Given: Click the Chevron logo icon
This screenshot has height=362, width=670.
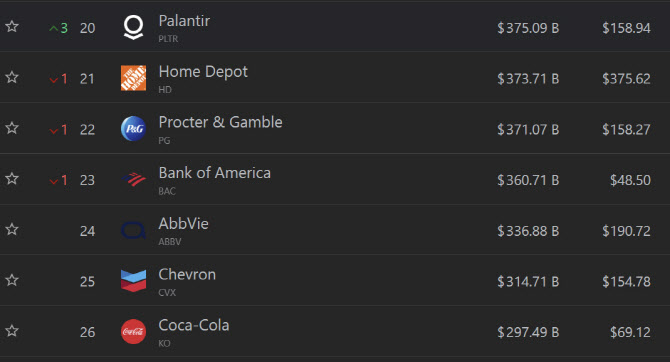Looking at the screenshot, I should tap(133, 281).
